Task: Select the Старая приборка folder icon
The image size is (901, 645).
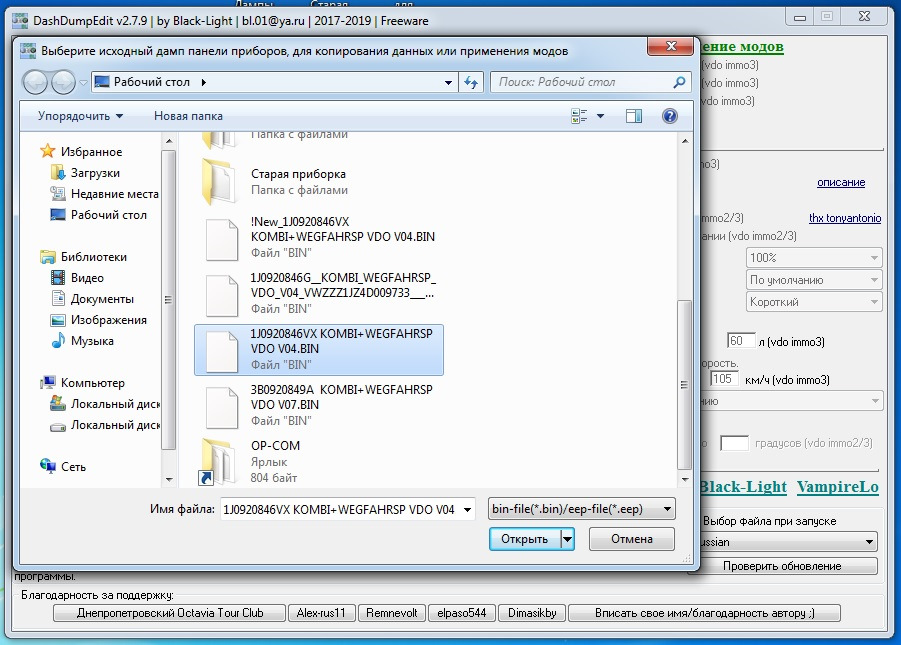Action: pyautogui.click(x=219, y=182)
